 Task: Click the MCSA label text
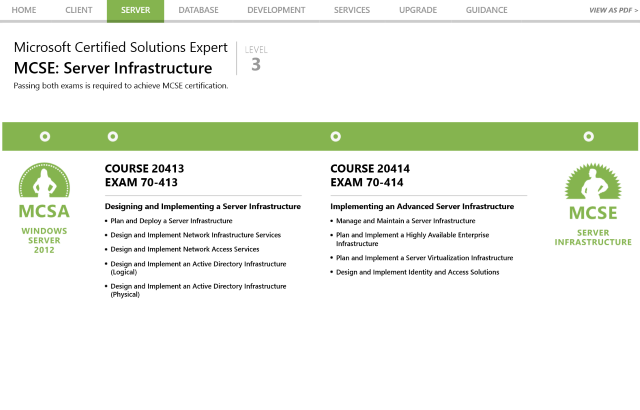(44, 211)
